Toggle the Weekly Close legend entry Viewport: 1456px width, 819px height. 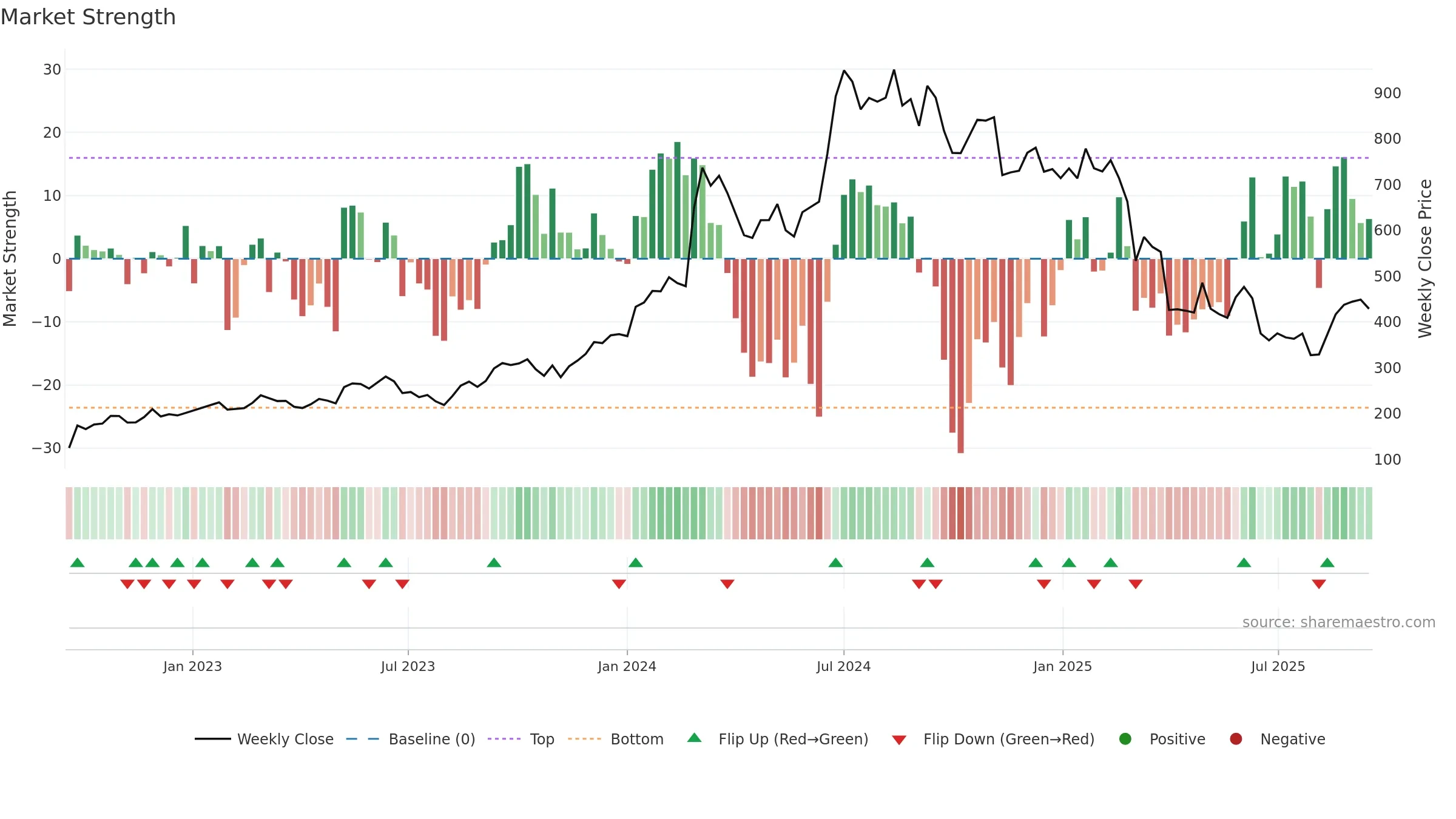click(265, 739)
